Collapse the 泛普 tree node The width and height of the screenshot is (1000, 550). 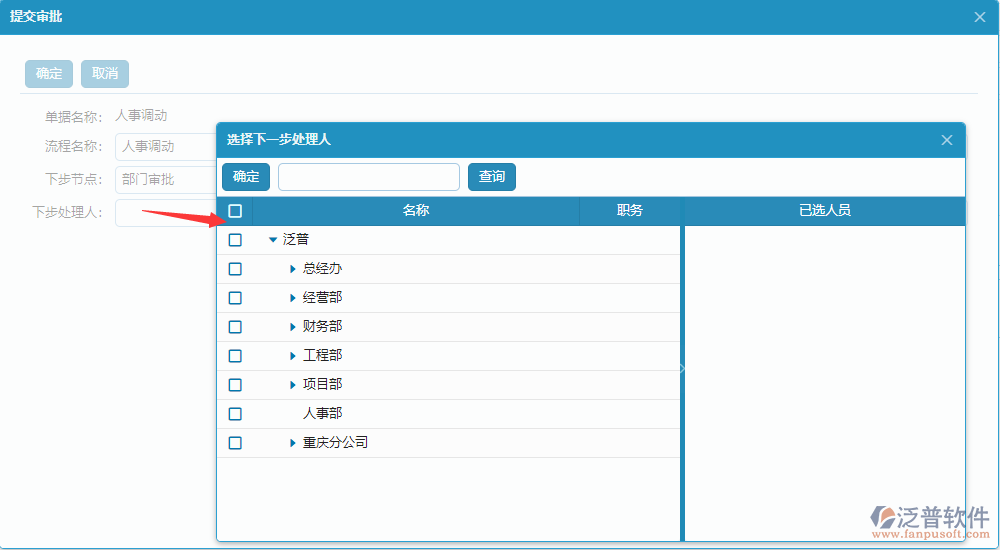coord(273,240)
